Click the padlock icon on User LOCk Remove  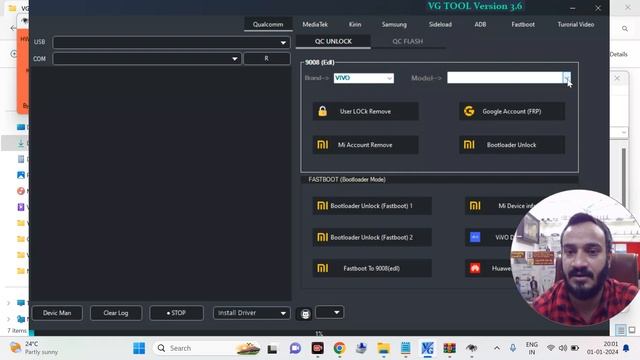point(322,111)
